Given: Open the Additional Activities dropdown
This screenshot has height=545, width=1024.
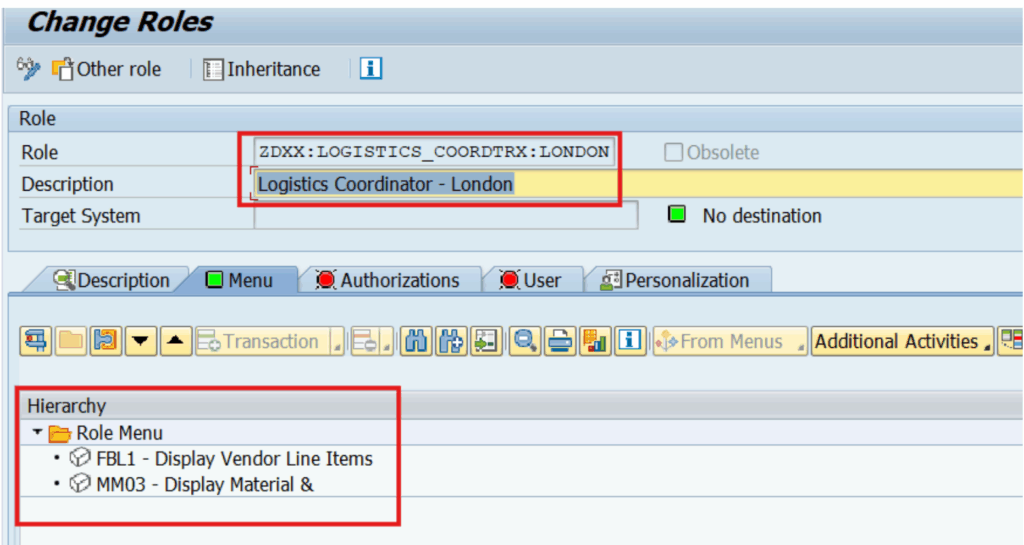Looking at the screenshot, I should (x=901, y=341).
